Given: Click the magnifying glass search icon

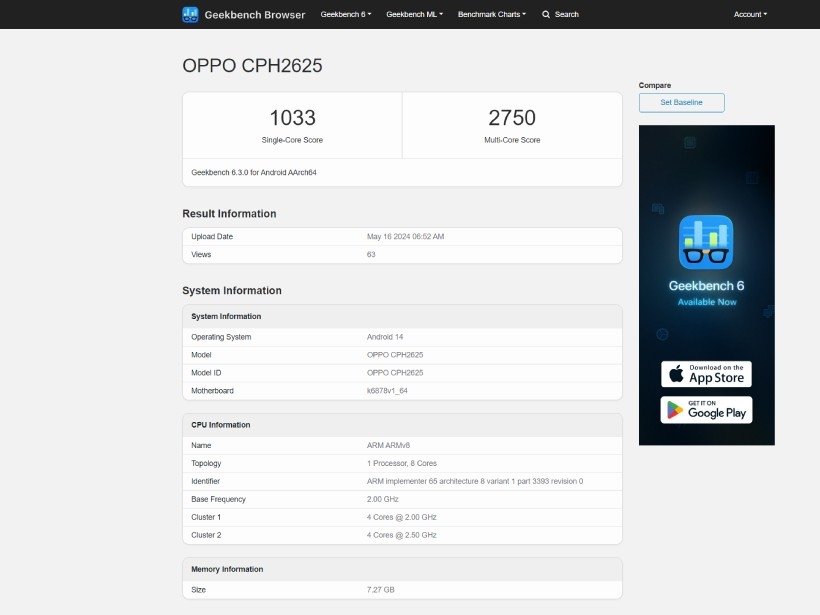Looking at the screenshot, I should pyautogui.click(x=546, y=15).
